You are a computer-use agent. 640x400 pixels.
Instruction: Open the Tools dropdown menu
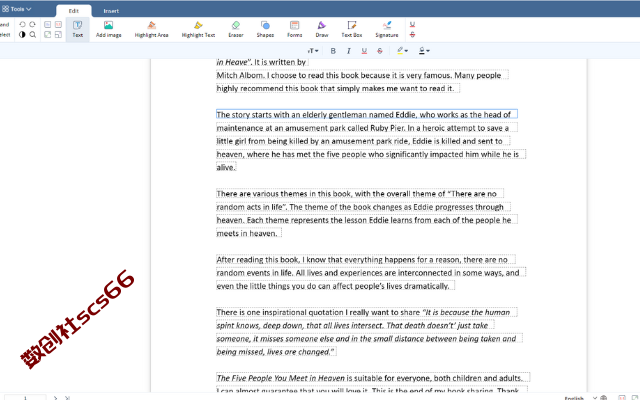click(17, 9)
